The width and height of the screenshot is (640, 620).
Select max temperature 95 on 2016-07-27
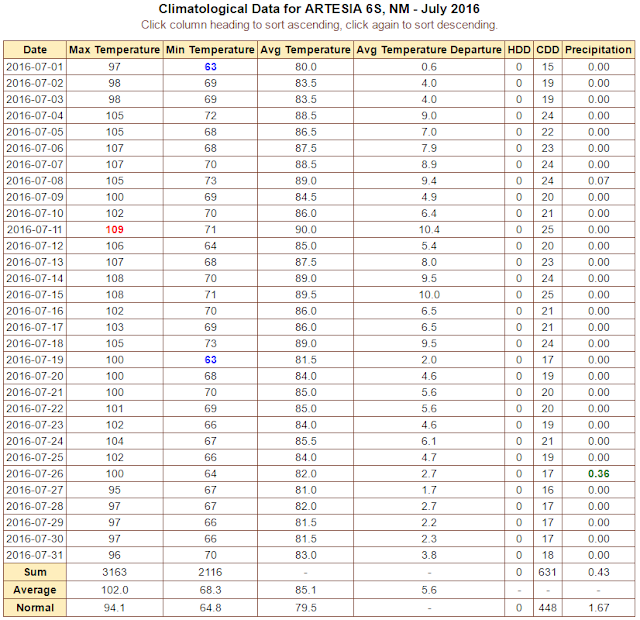(114, 490)
